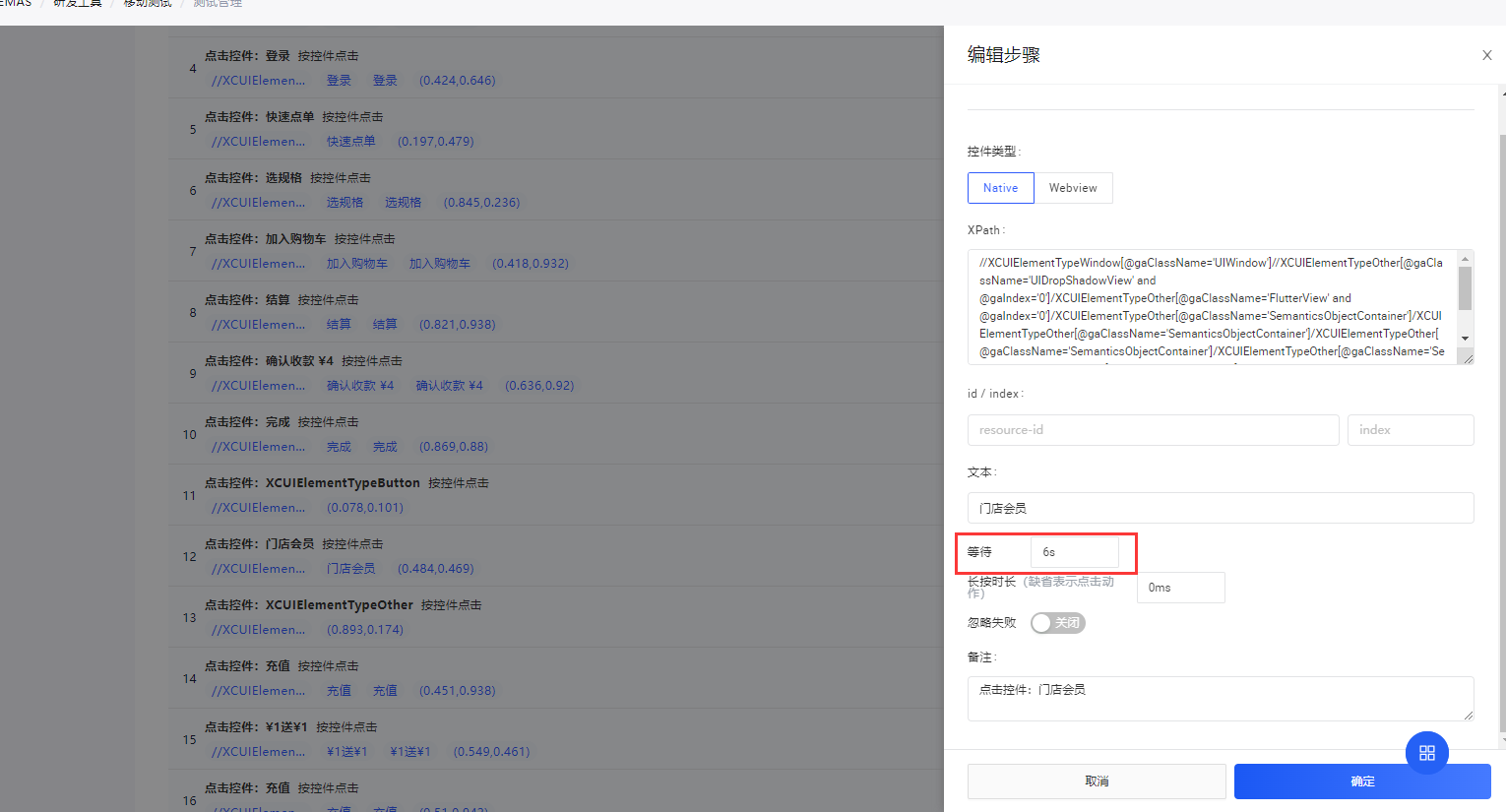
Task: Click the 移动测试 breadcrumb item
Action: click(x=148, y=4)
